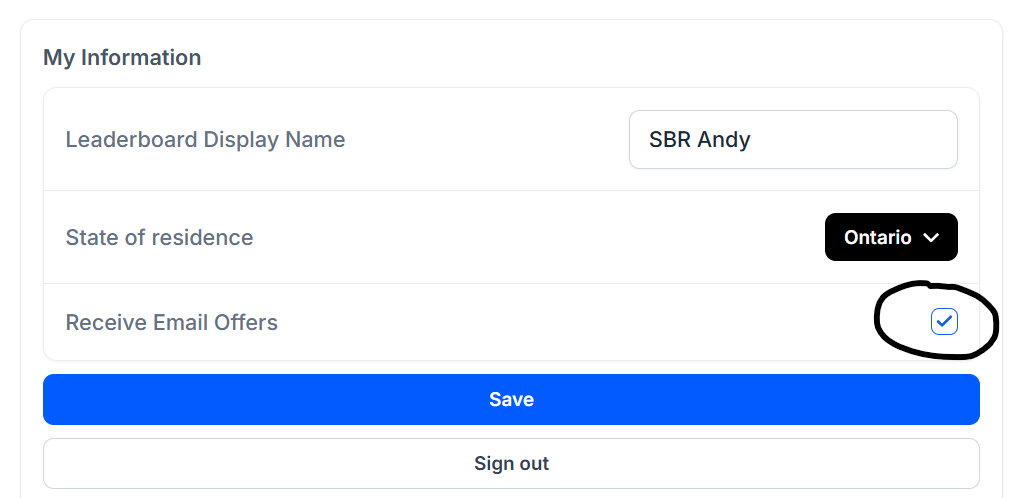Click the blue checkmark icon
The height and width of the screenshot is (498, 1020).
click(x=944, y=321)
